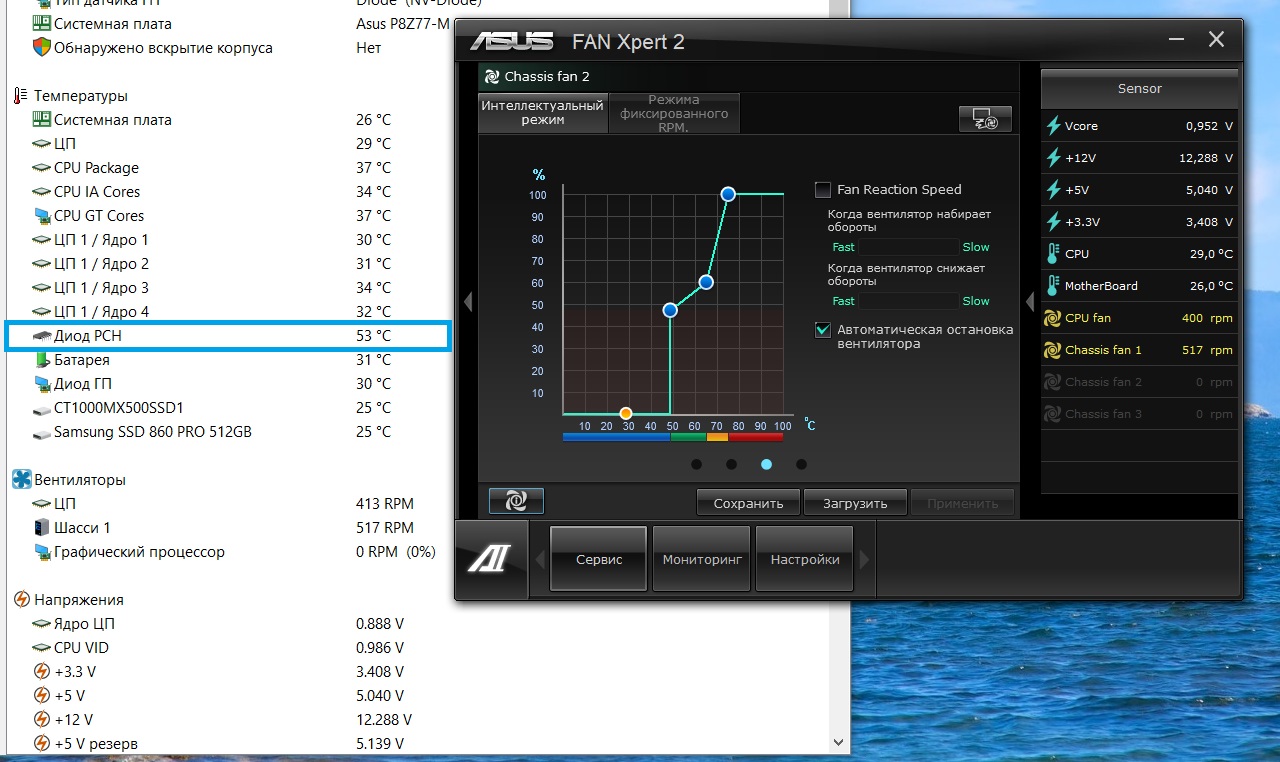Click the Применить button
1280x762 pixels.
(x=963, y=503)
